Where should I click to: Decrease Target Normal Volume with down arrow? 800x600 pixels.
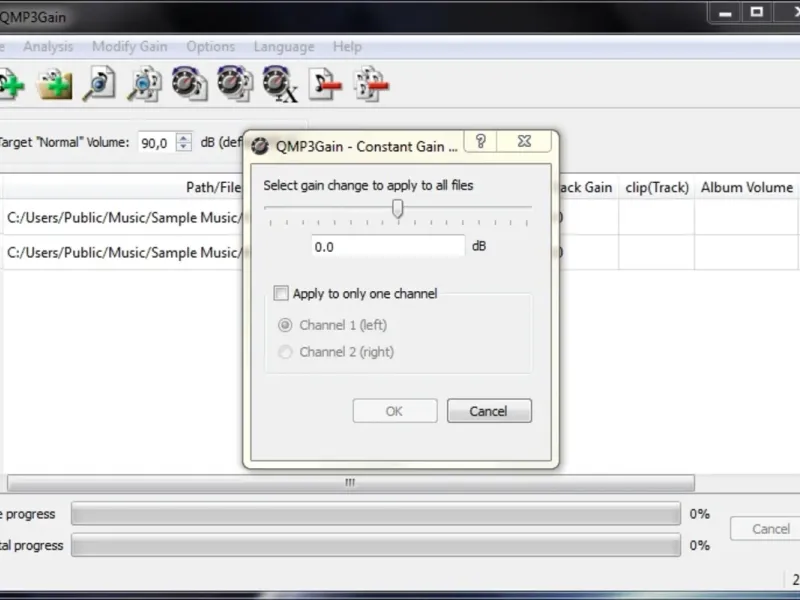tap(184, 147)
